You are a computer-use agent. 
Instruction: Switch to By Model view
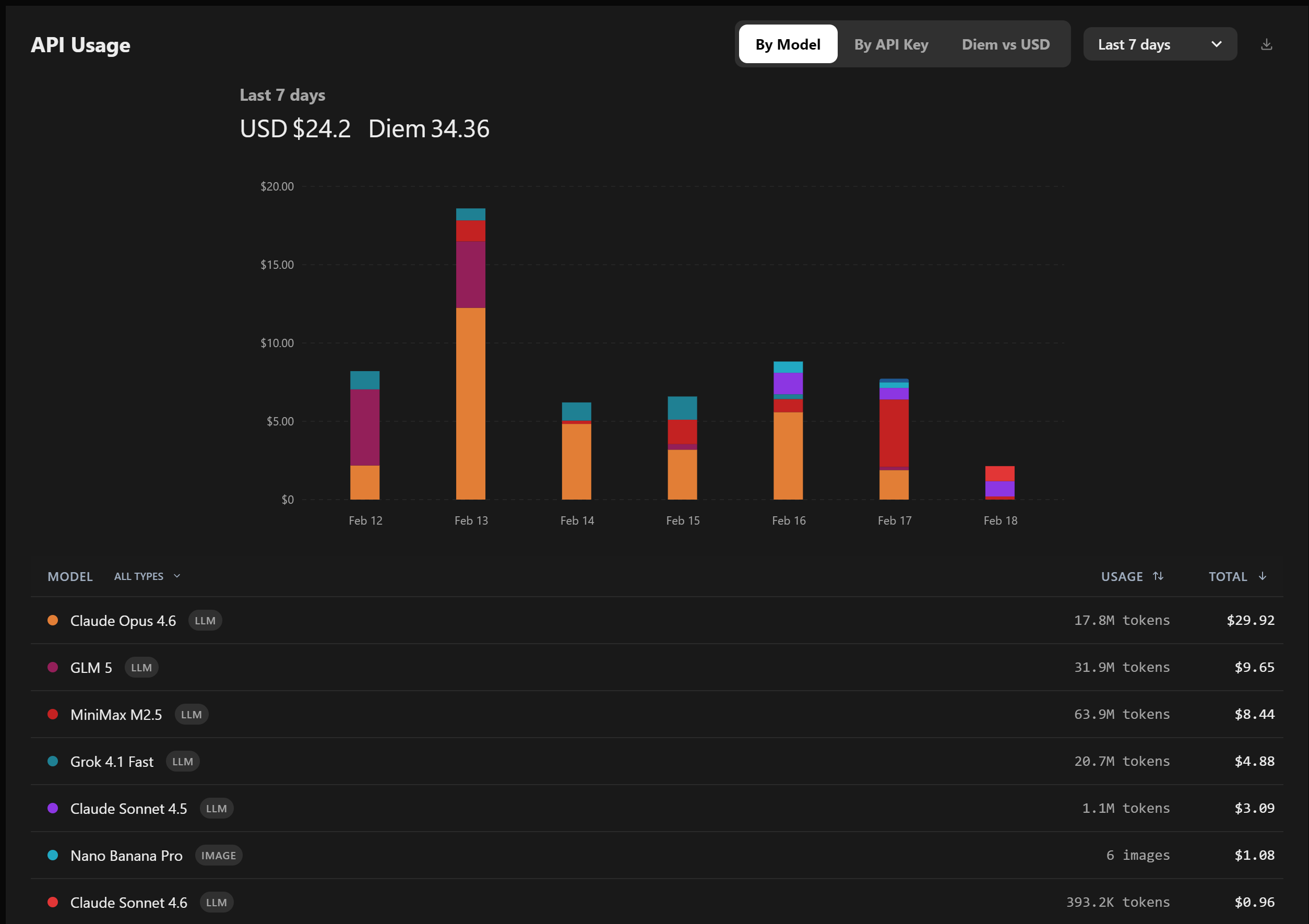point(788,44)
